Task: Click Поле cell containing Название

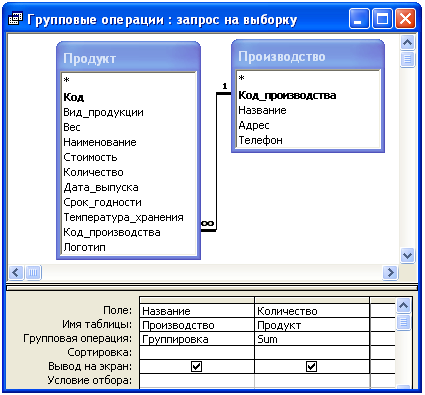Action: pos(197,311)
